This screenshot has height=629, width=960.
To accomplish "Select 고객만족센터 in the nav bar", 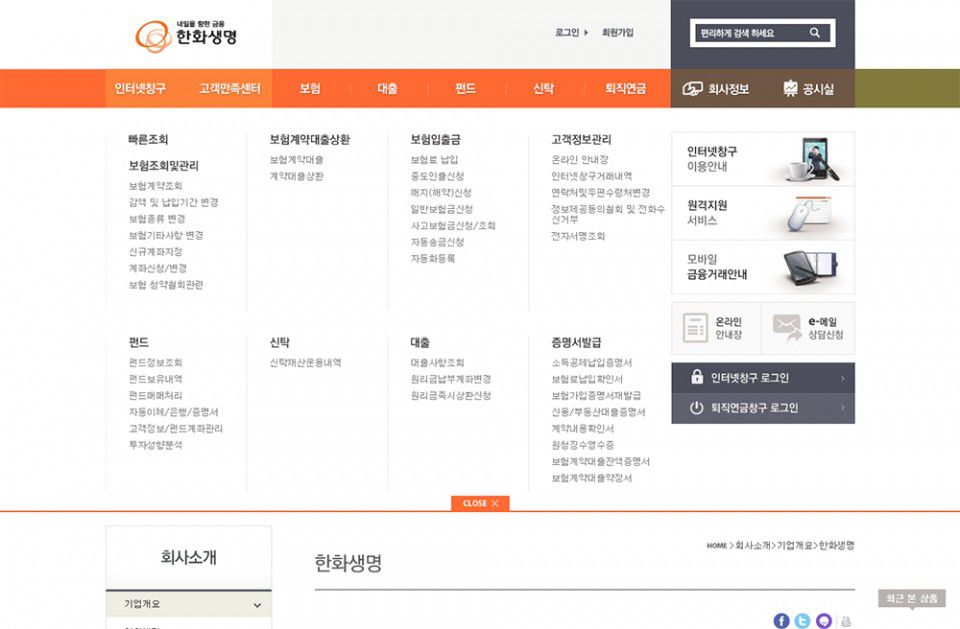I will 229,89.
